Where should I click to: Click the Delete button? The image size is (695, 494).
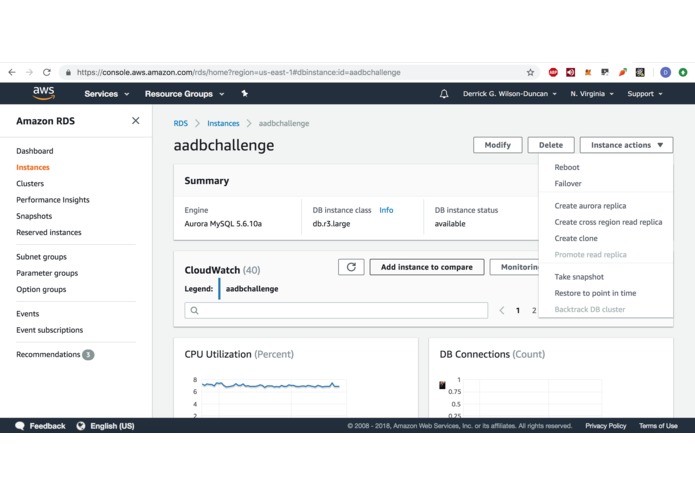551,145
